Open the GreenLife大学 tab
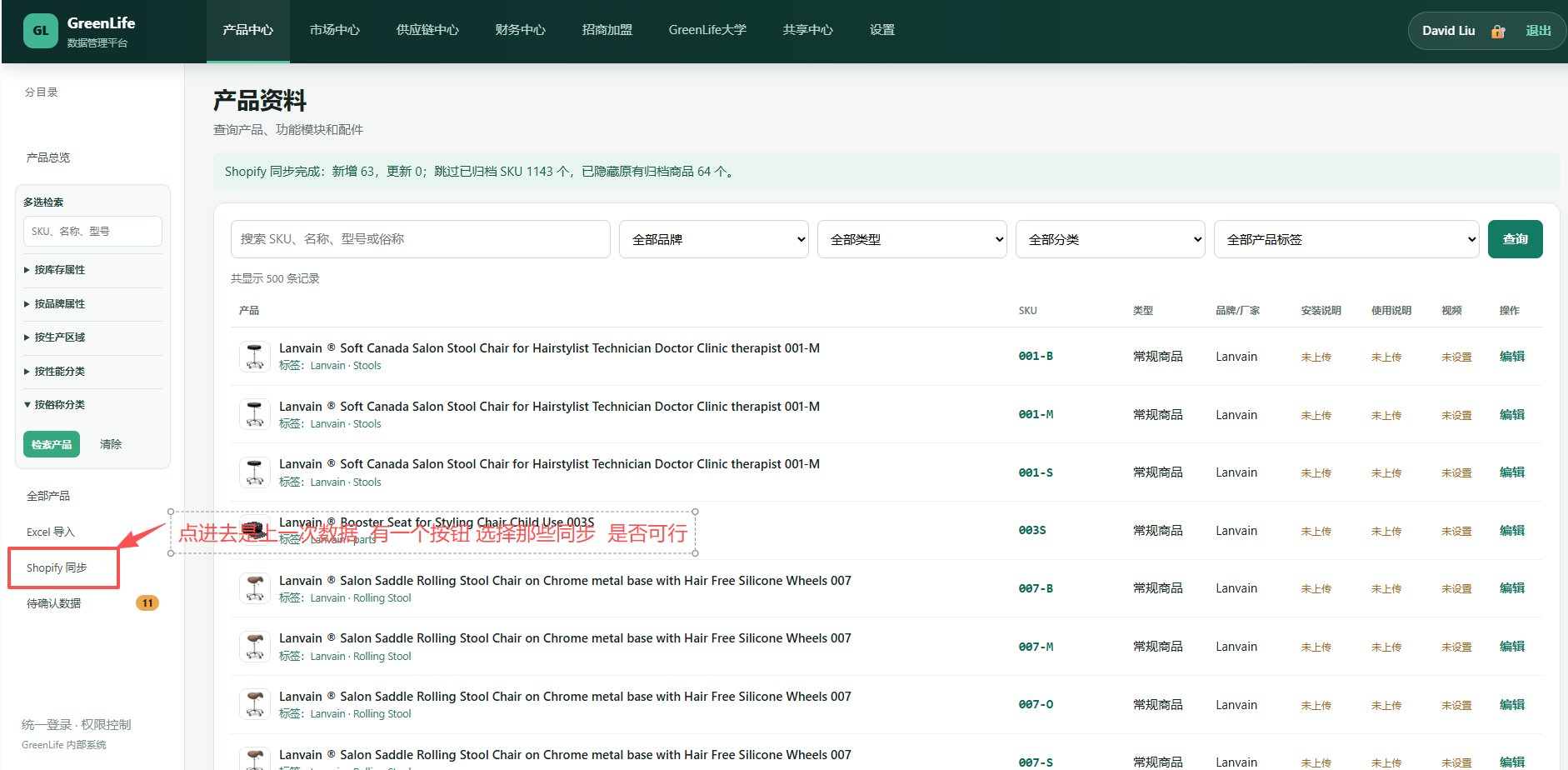1568x770 pixels. point(707,30)
